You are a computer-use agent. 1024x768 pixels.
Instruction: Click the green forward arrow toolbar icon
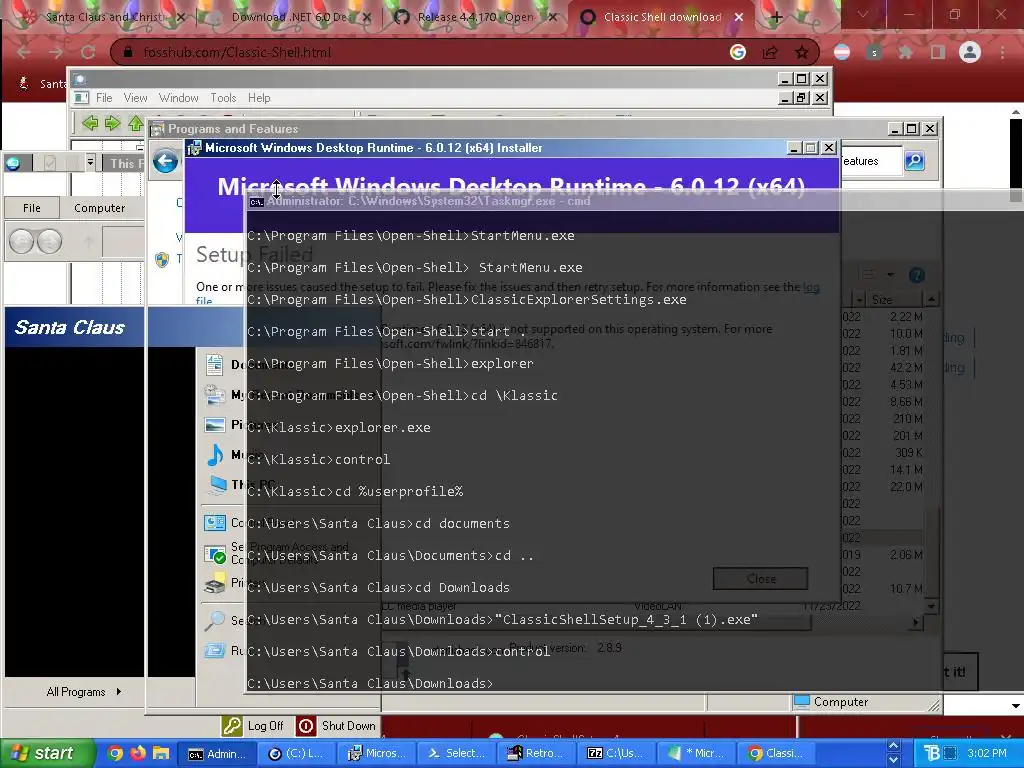tap(112, 123)
